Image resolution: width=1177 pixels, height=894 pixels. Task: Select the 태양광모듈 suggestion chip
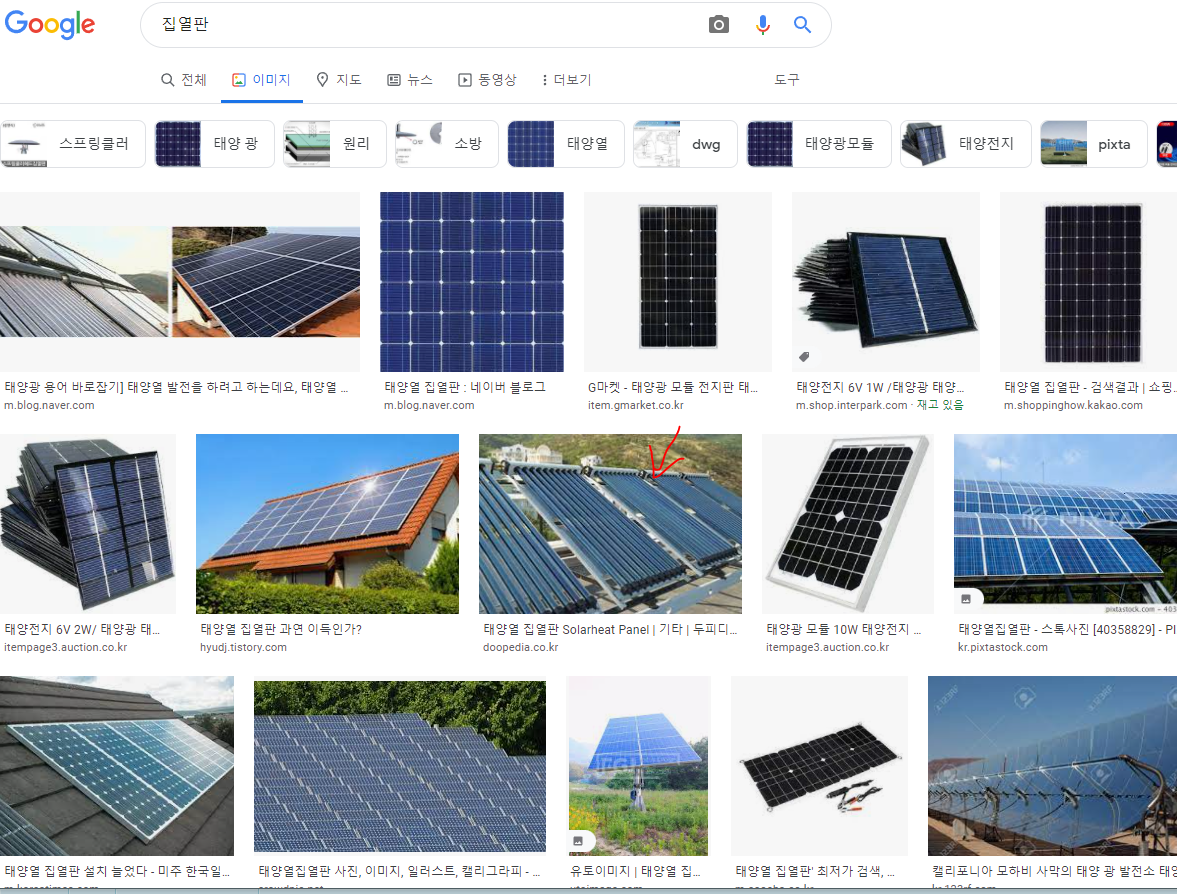pos(819,143)
